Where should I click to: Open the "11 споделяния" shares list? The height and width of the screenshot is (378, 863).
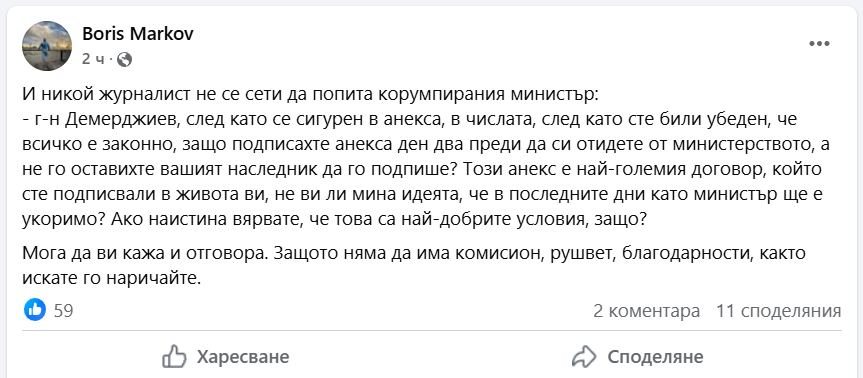[x=779, y=311]
